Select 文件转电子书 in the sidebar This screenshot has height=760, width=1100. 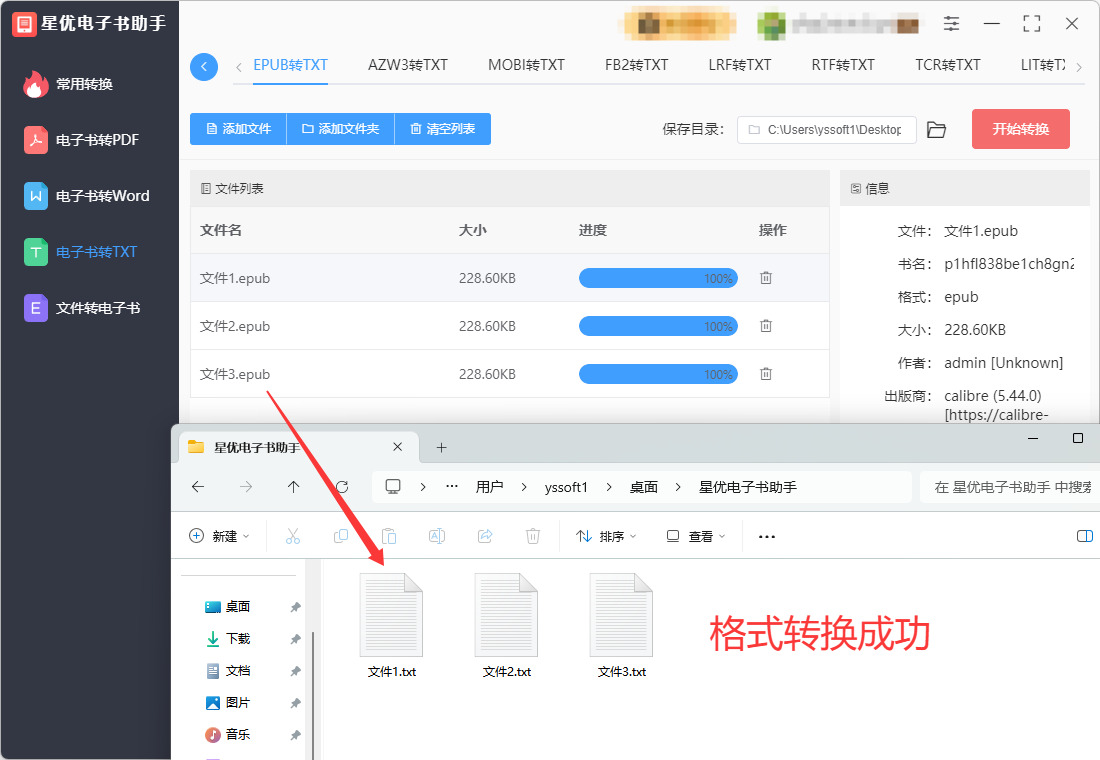(82, 308)
